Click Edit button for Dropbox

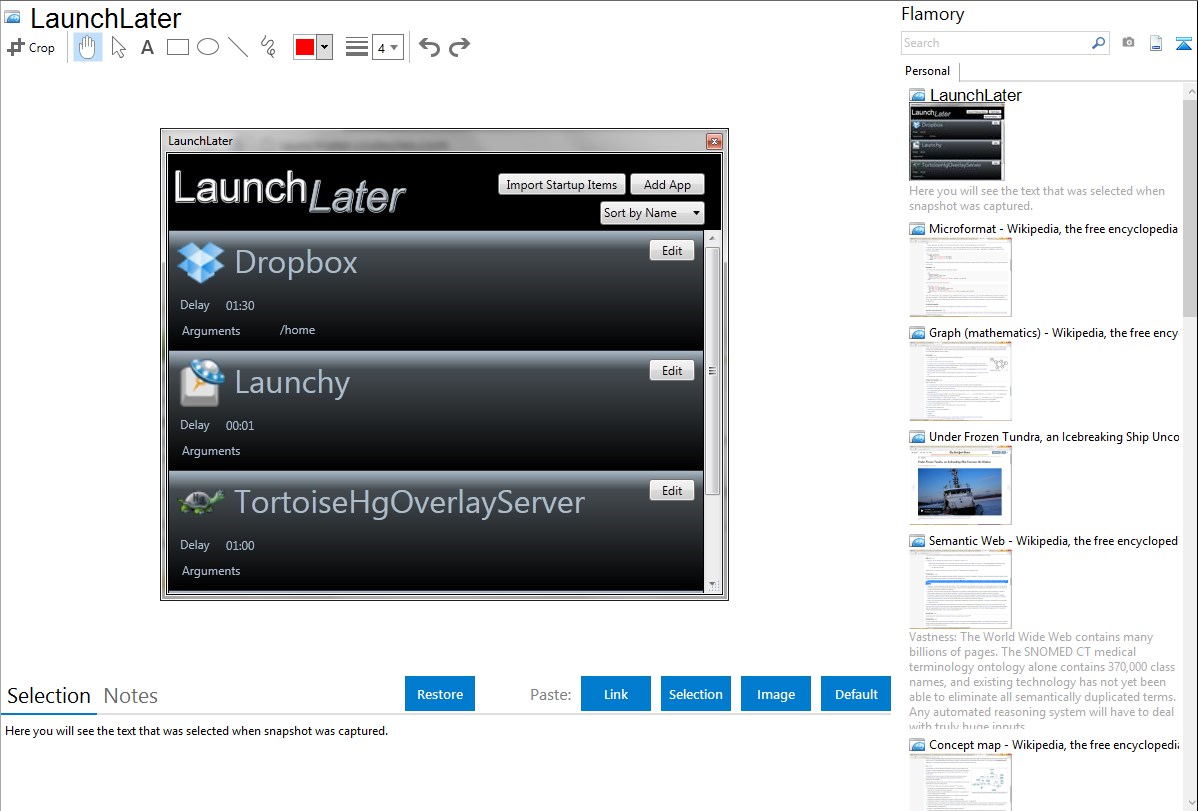[x=672, y=251]
